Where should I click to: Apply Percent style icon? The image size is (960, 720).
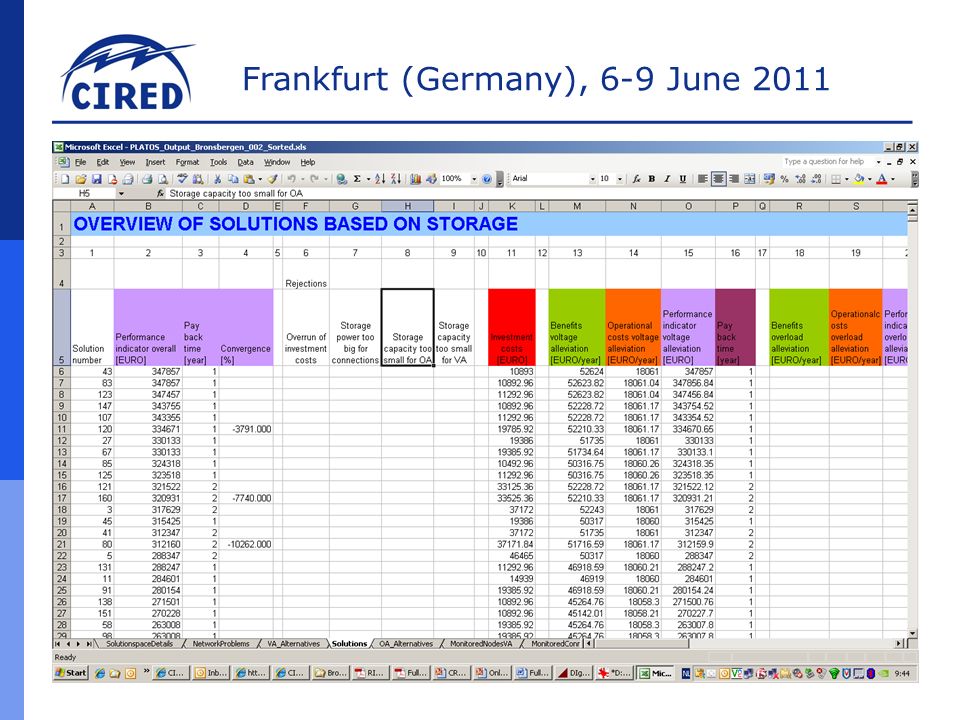coord(784,179)
